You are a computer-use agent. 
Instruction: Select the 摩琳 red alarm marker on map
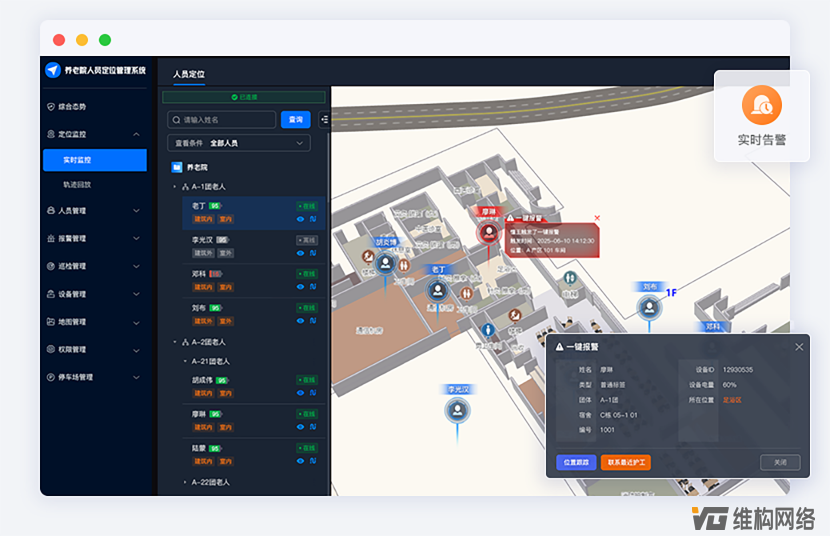tap(488, 232)
